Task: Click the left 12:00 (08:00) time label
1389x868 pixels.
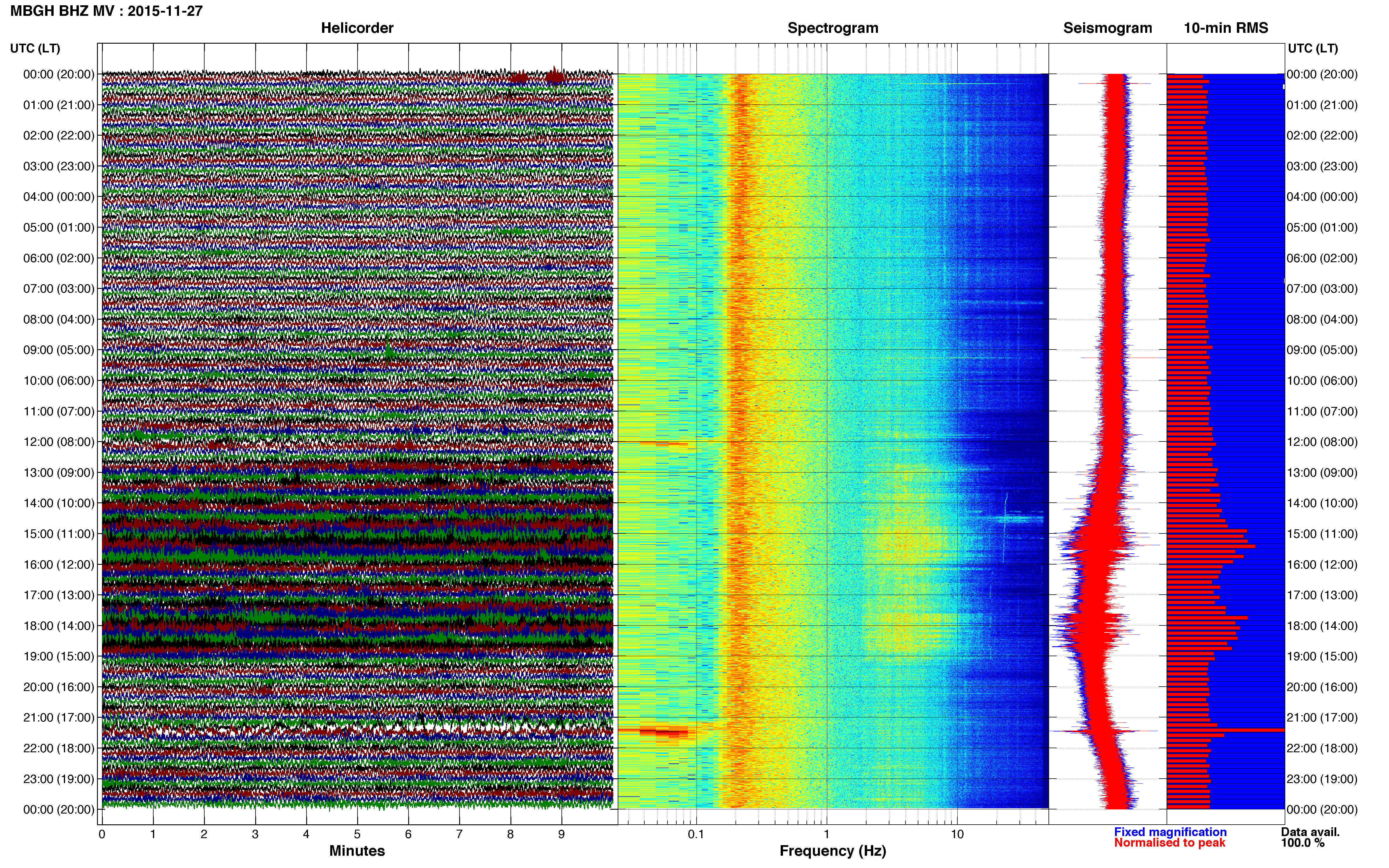Action: 59,442
